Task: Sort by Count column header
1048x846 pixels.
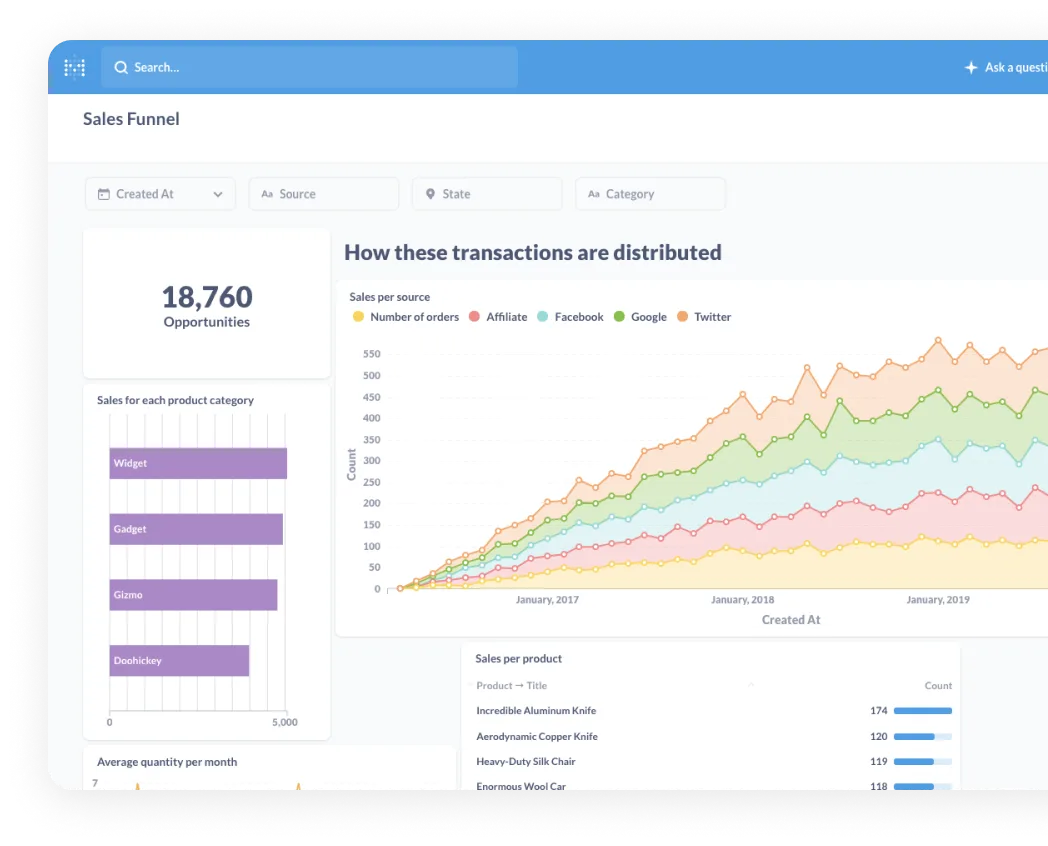Action: [x=938, y=686]
